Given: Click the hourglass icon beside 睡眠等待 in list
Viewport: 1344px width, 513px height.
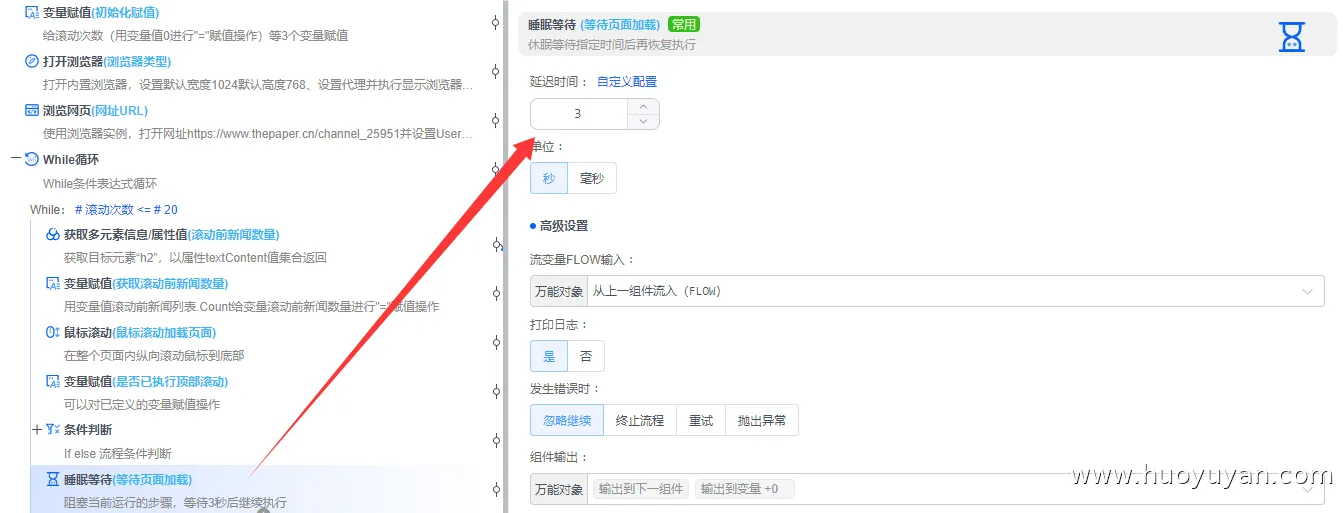Looking at the screenshot, I should pos(53,479).
